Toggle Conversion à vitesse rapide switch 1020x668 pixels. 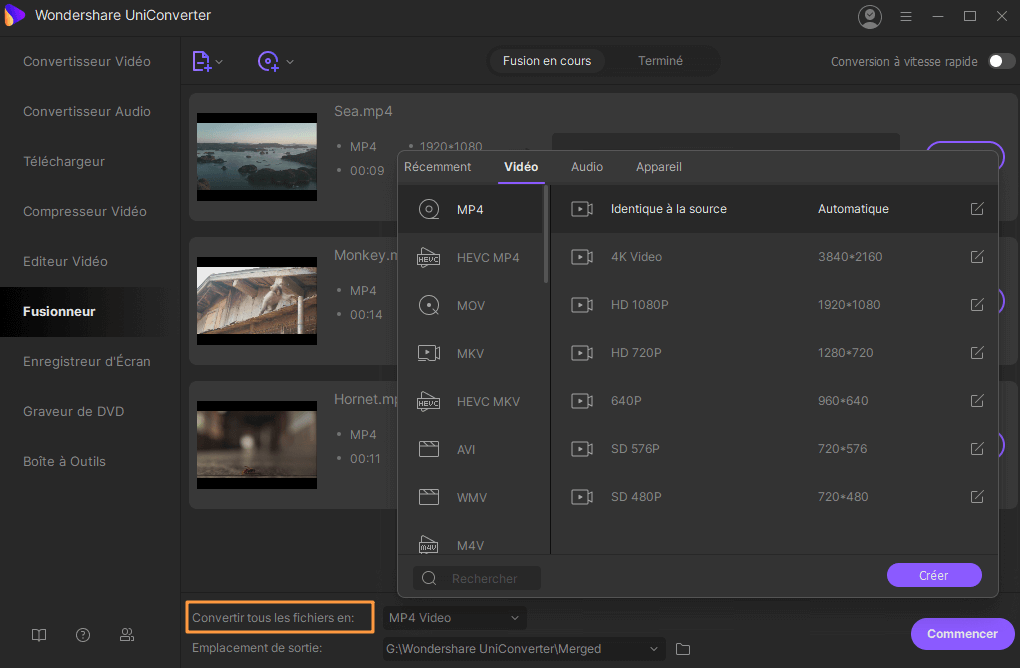pos(1001,61)
